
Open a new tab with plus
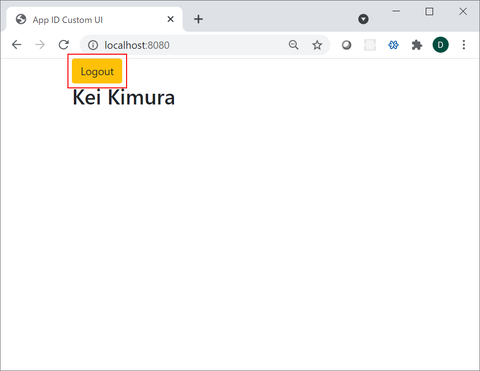(x=198, y=19)
